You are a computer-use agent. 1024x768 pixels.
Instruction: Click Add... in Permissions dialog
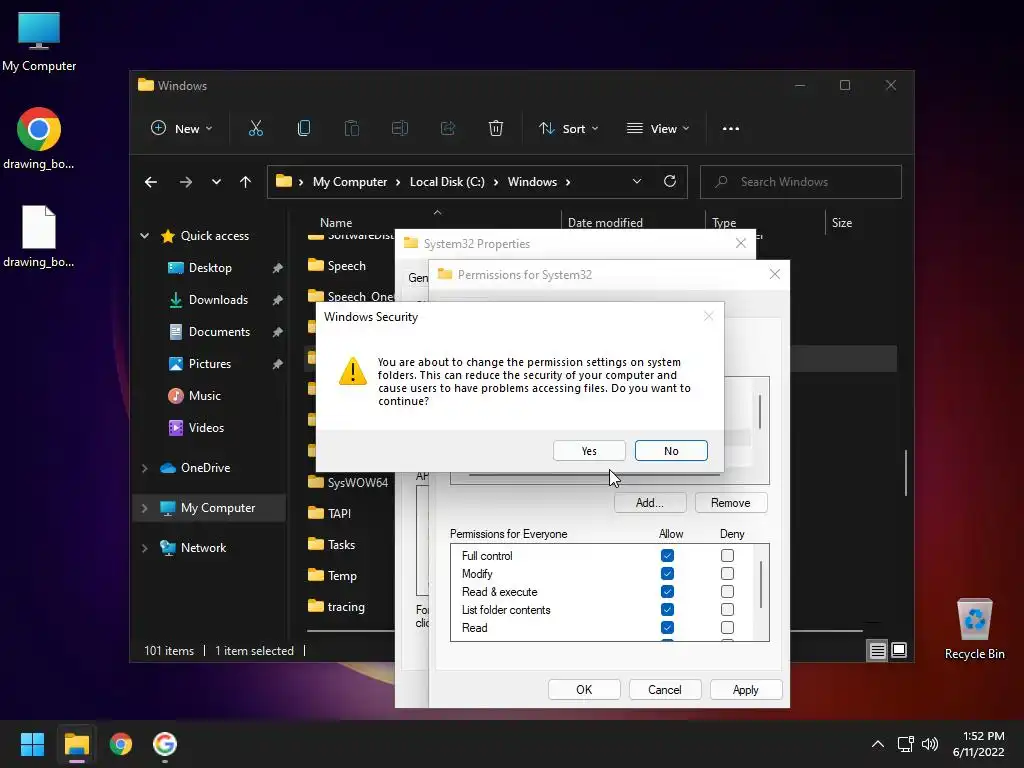pos(650,503)
